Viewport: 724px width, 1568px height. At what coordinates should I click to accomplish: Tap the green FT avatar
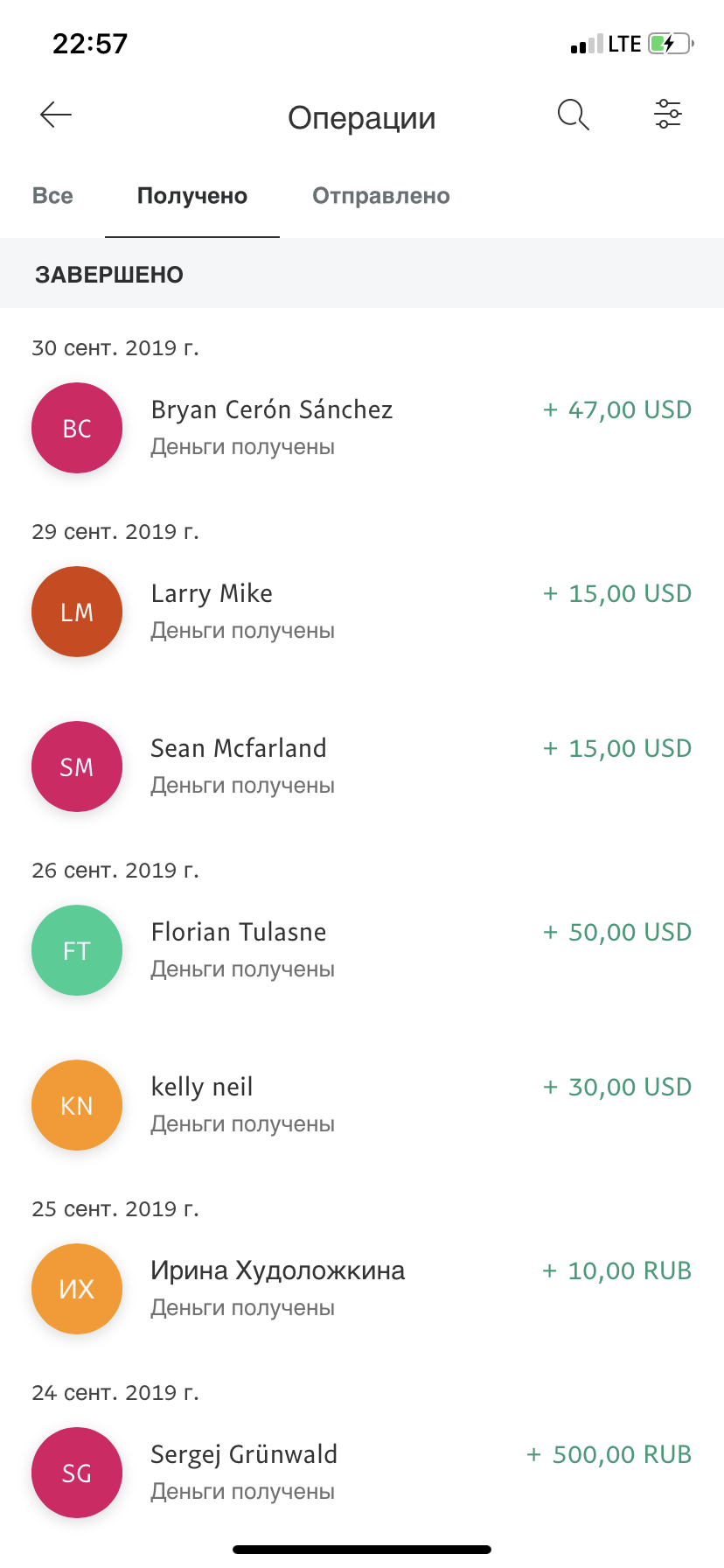pyautogui.click(x=77, y=950)
